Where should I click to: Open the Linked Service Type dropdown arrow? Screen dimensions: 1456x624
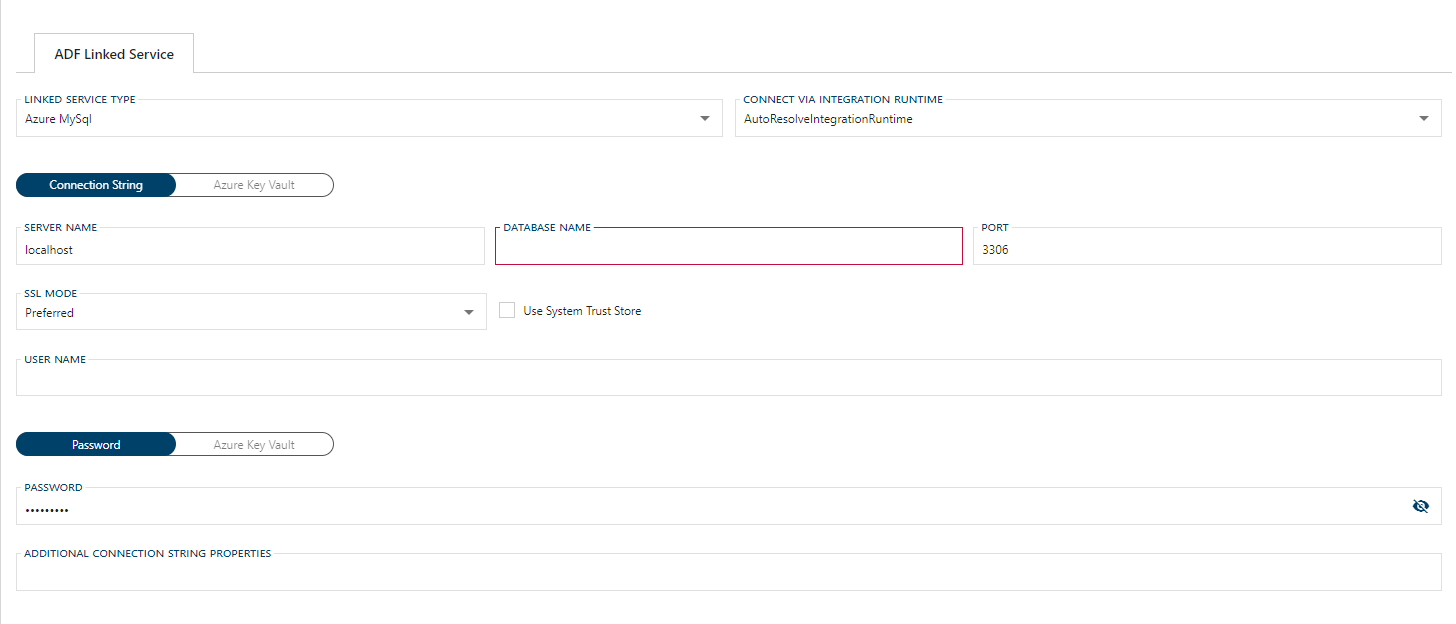pyautogui.click(x=704, y=117)
